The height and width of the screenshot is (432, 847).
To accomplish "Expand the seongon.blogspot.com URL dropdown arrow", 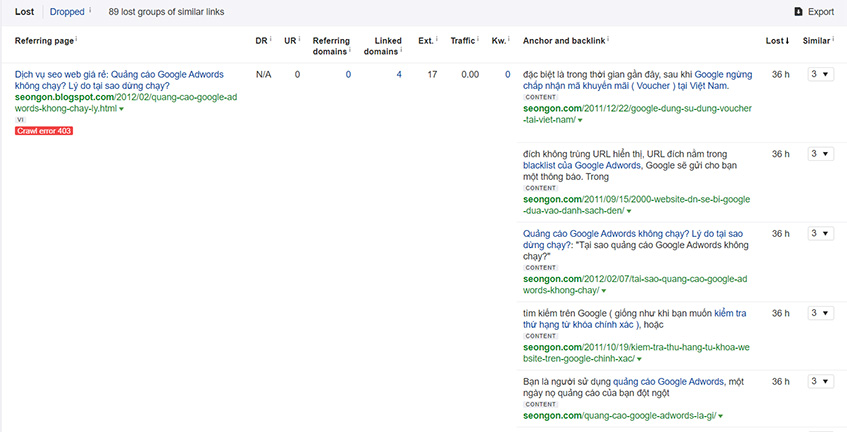I will click(121, 109).
